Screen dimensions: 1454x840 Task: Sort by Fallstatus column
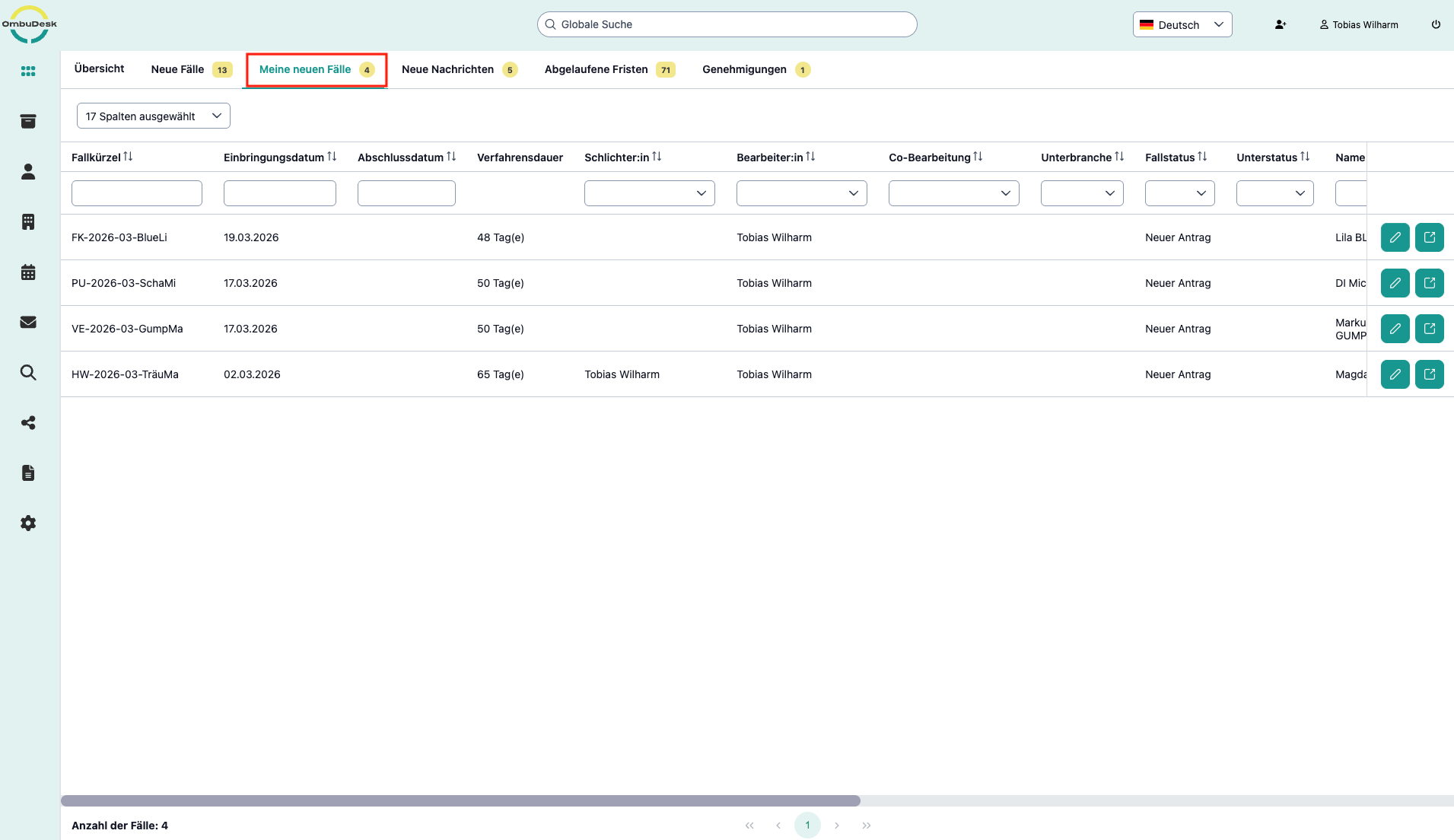[x=1202, y=157]
